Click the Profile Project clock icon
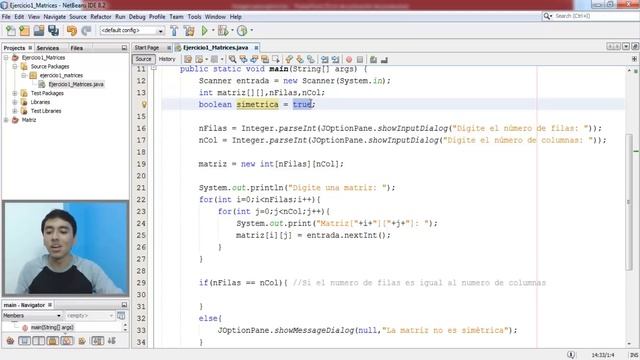Viewport: 640px width, 360px height. point(242,31)
